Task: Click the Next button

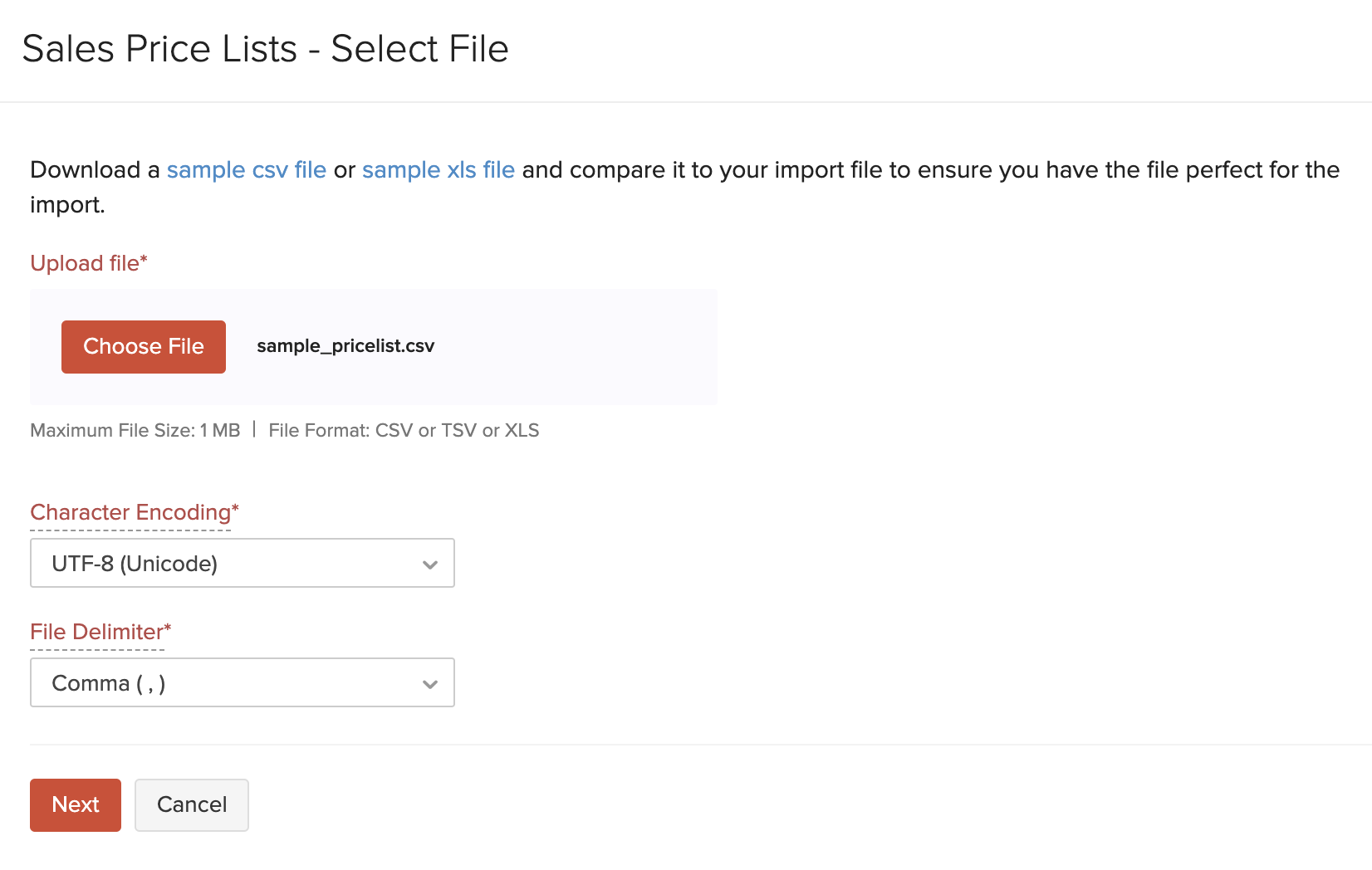Action: point(75,804)
